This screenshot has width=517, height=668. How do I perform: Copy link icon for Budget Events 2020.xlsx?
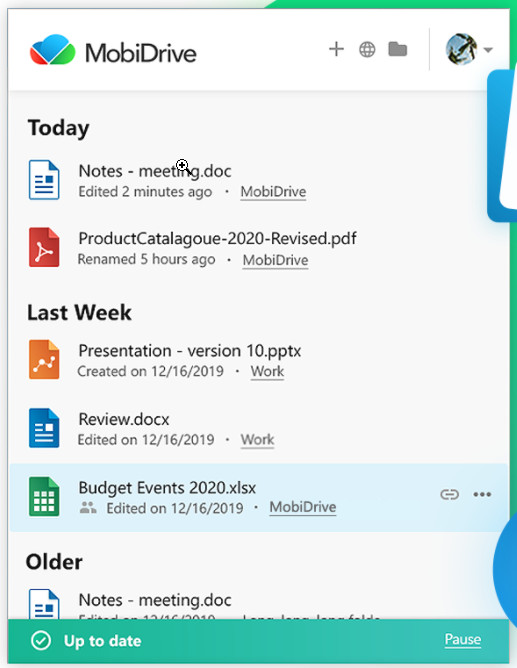tap(449, 494)
